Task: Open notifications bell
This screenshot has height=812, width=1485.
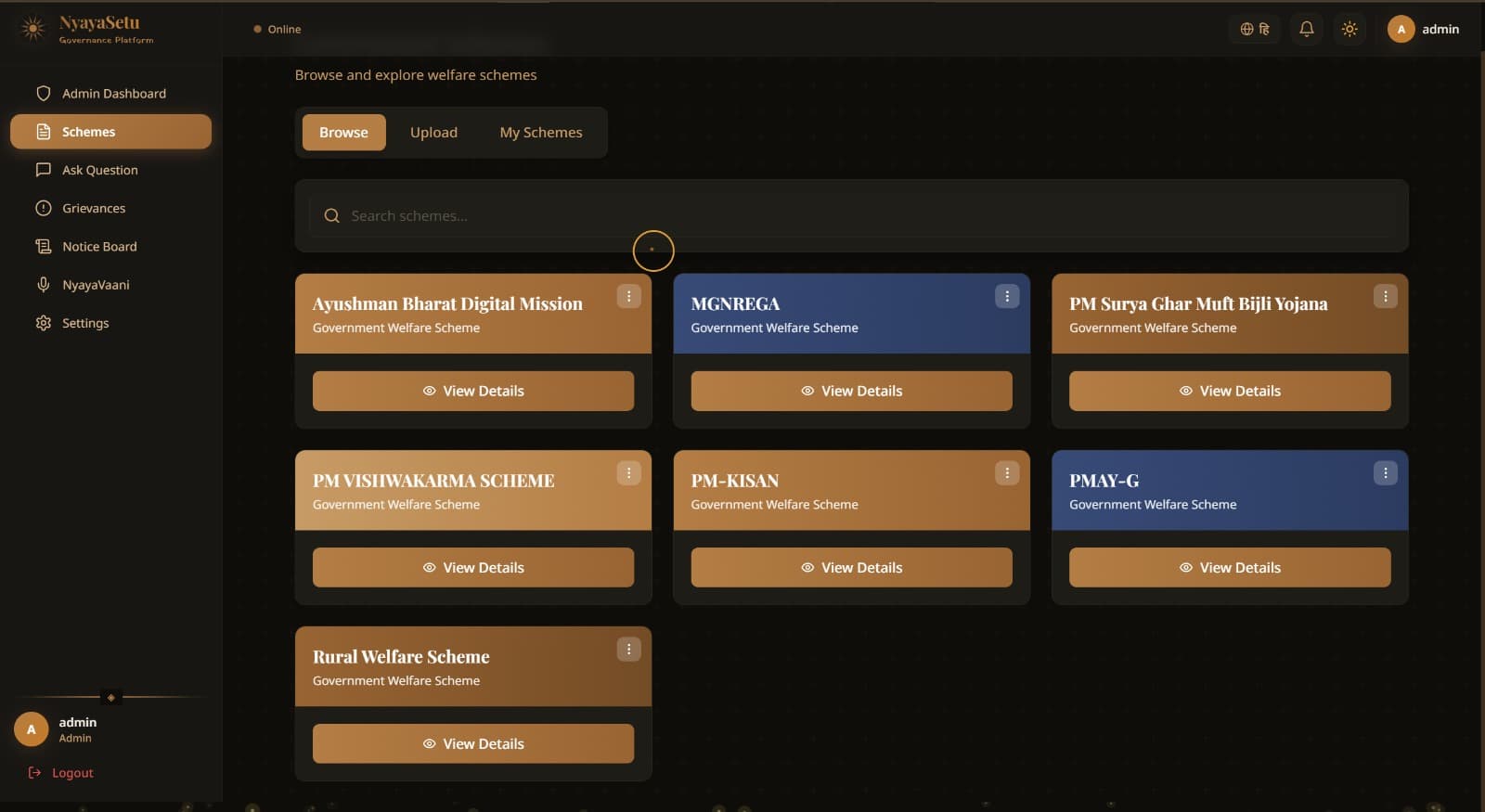Action: pyautogui.click(x=1306, y=29)
